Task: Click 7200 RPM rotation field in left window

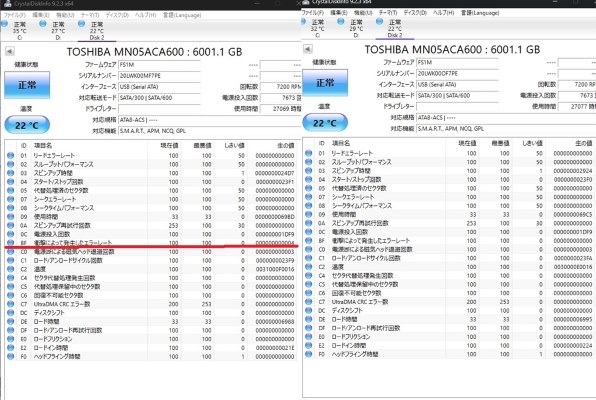Action: [281, 87]
